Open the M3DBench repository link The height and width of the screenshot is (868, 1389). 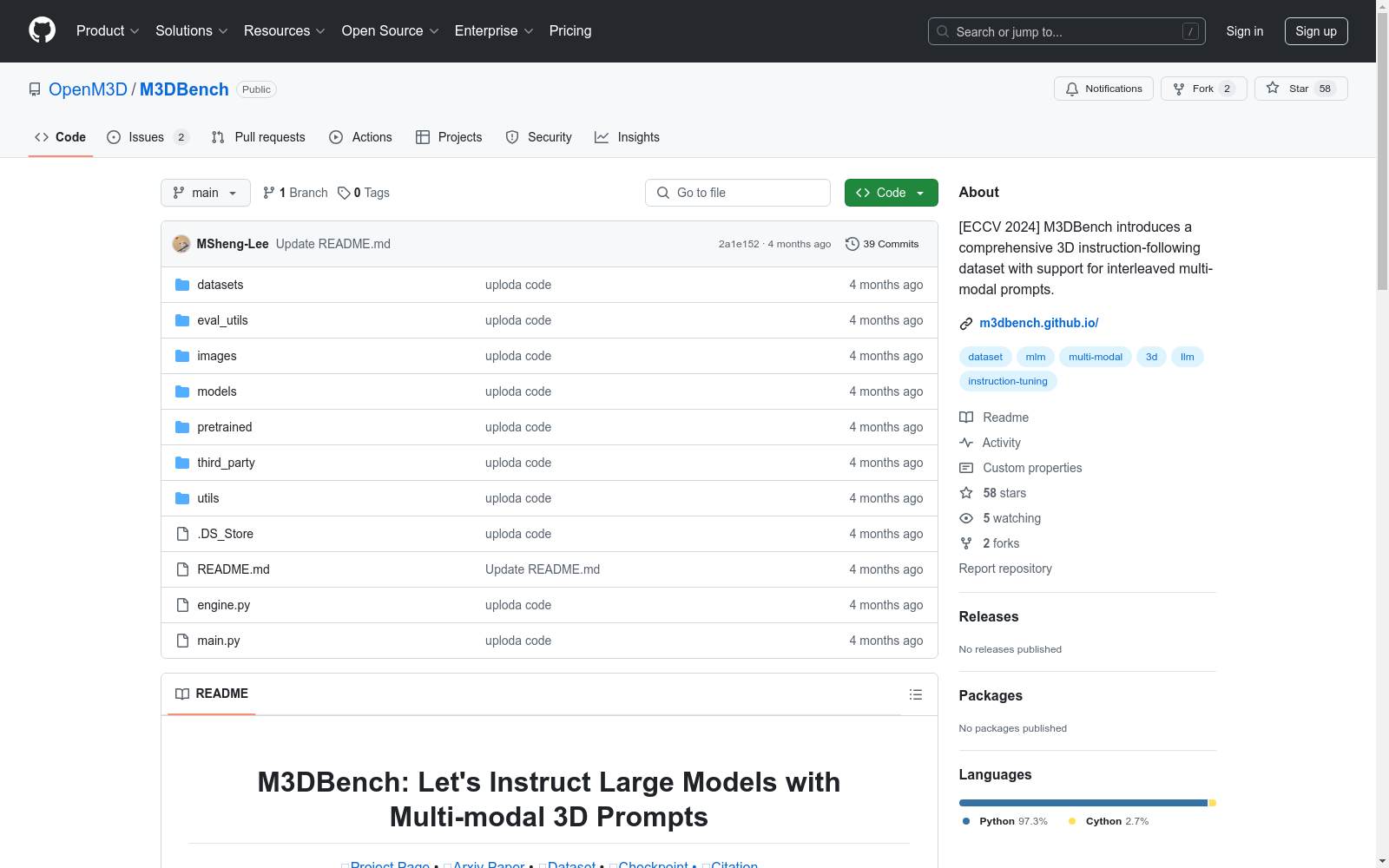click(x=184, y=89)
